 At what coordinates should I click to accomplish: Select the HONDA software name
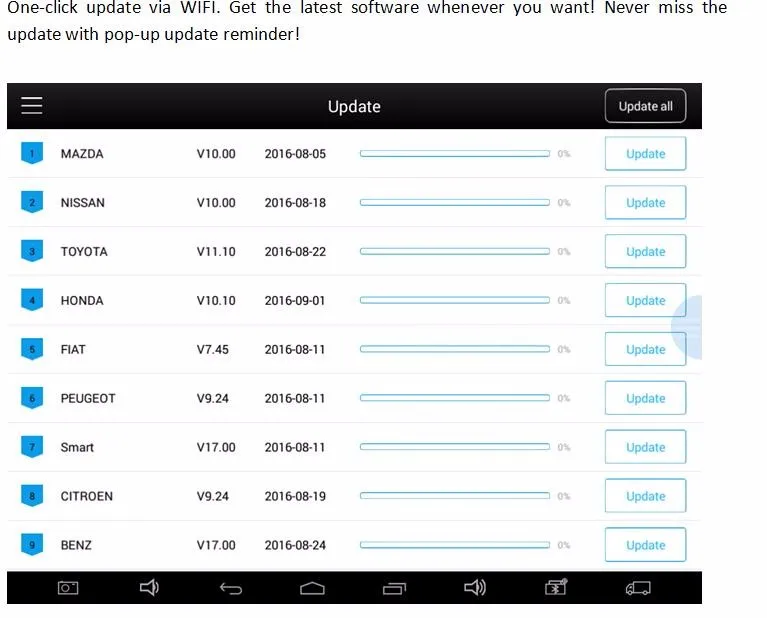(82, 300)
